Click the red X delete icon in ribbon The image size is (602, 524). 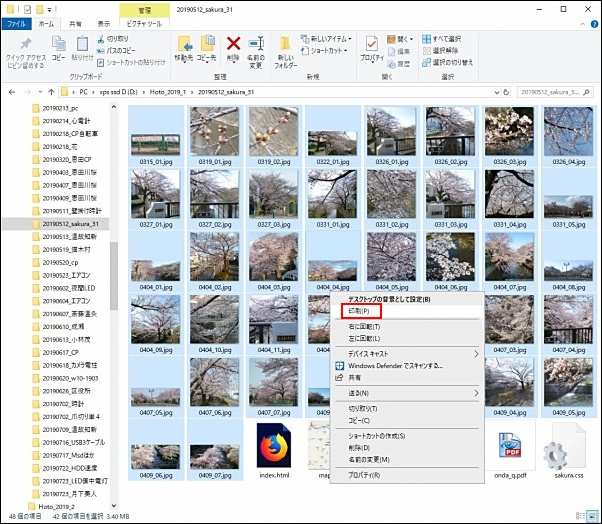pos(233,45)
